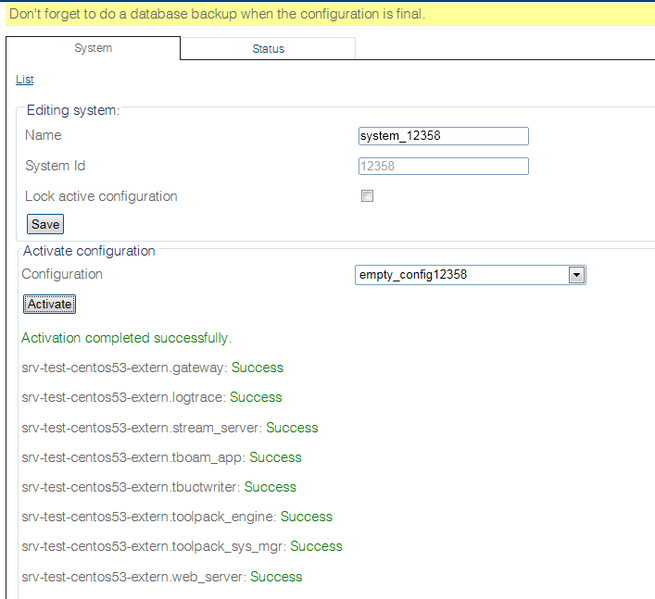Image resolution: width=655 pixels, height=599 pixels.
Task: Switch to the System tab
Action: (93, 48)
